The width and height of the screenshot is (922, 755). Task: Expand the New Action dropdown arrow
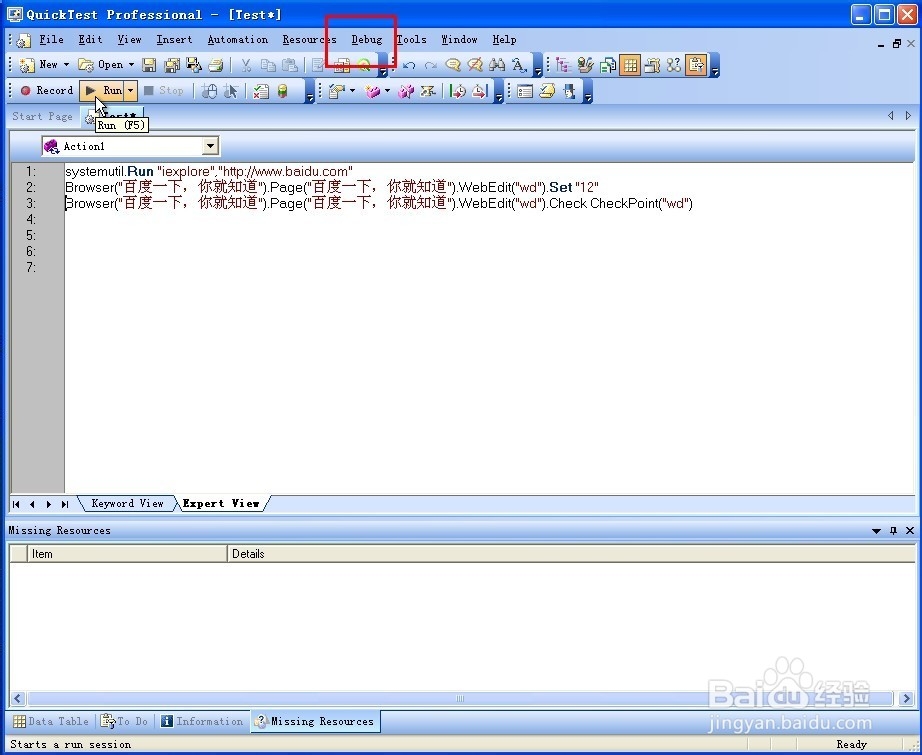pos(387,91)
